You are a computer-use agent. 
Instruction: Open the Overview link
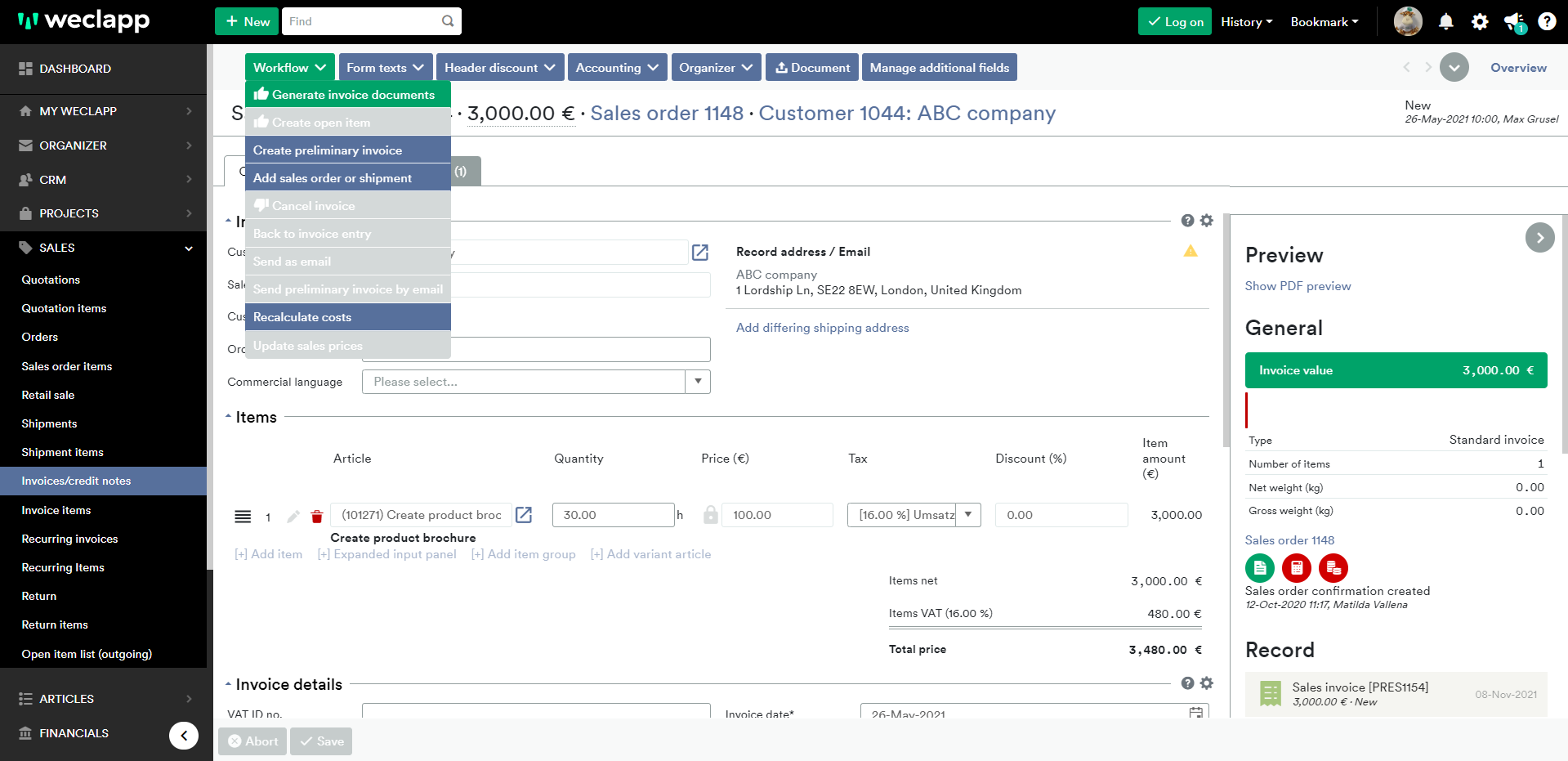pyautogui.click(x=1518, y=68)
